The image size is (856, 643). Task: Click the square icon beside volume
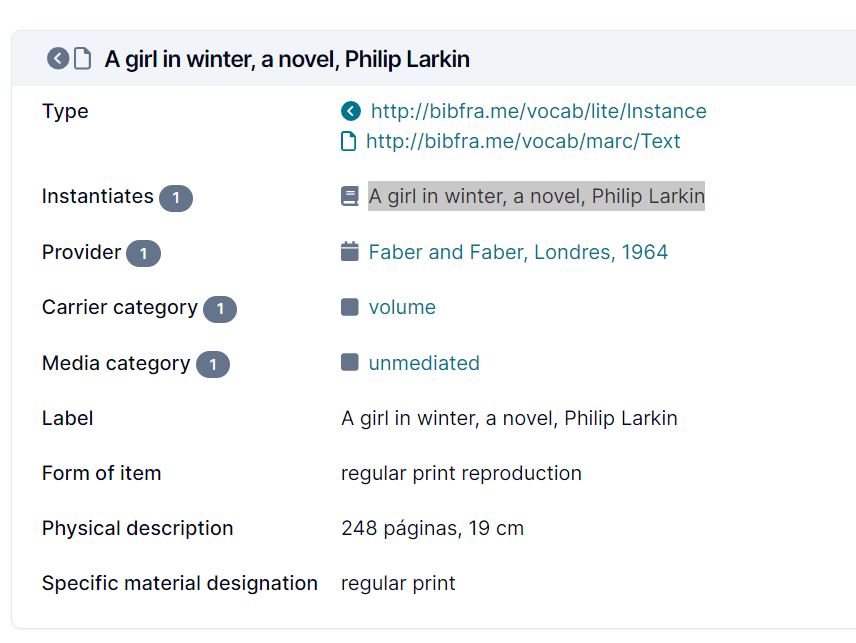pos(349,307)
